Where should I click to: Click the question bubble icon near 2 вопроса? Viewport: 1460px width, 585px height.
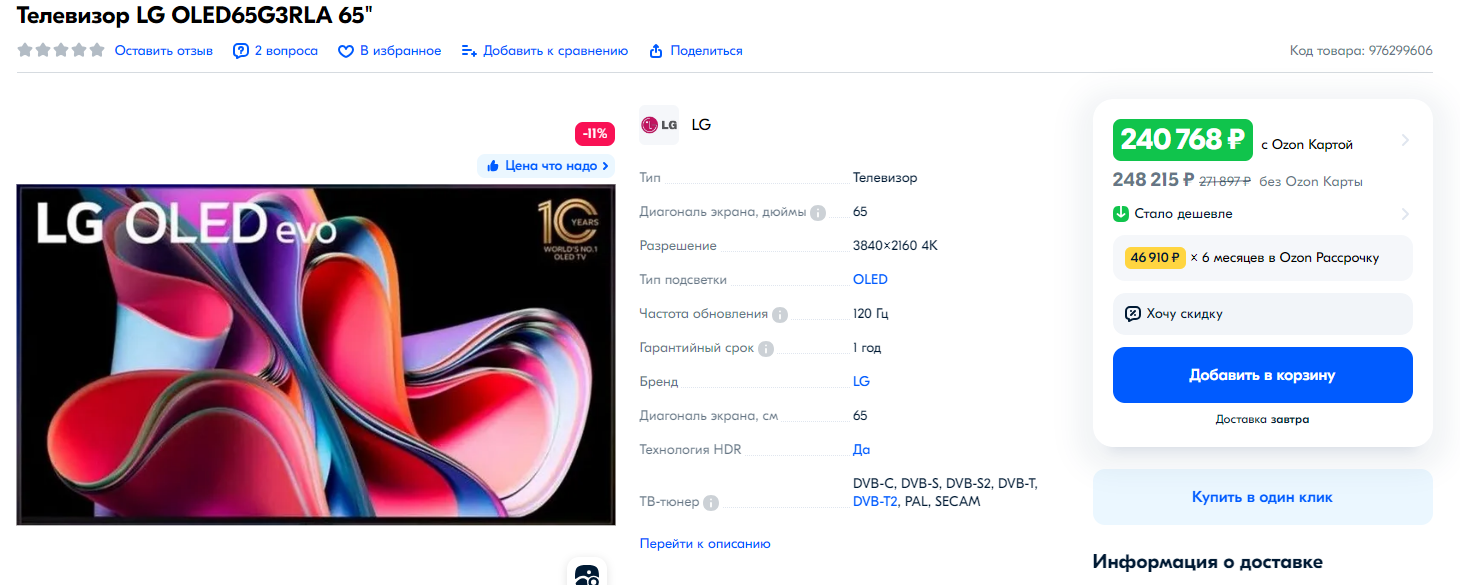(240, 51)
